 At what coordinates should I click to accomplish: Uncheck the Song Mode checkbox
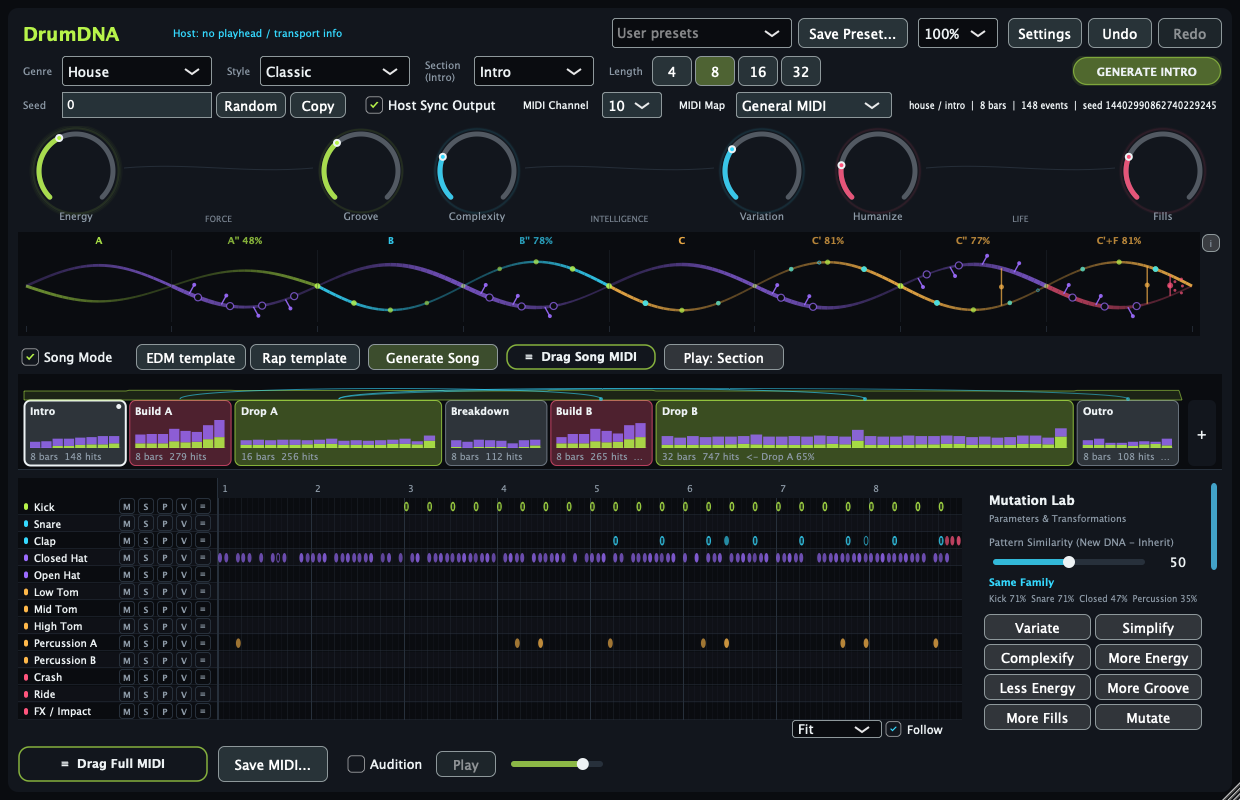(30, 357)
